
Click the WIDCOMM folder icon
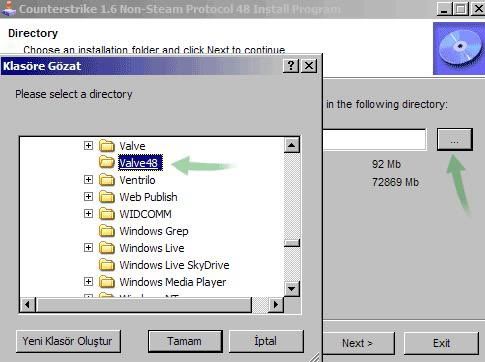click(107, 214)
